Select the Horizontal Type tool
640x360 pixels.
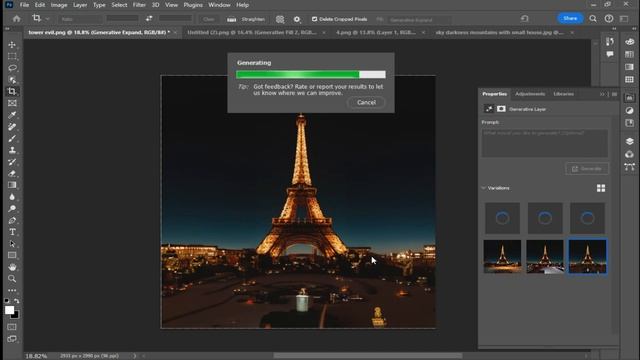click(x=12, y=232)
